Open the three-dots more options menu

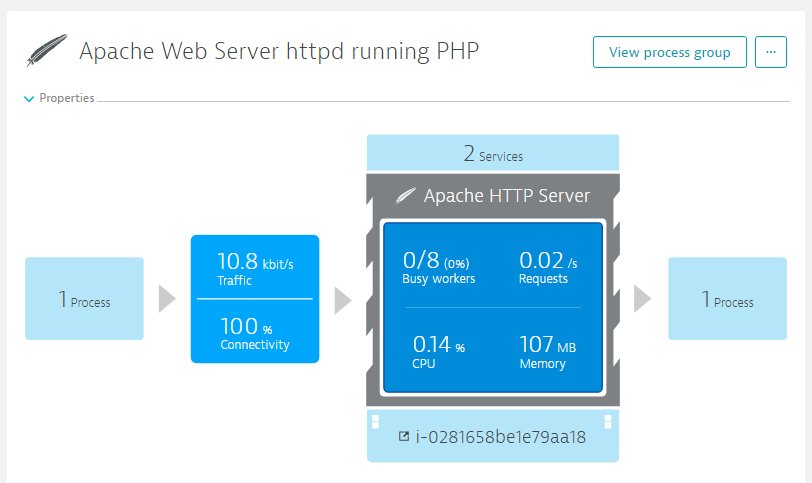click(771, 52)
